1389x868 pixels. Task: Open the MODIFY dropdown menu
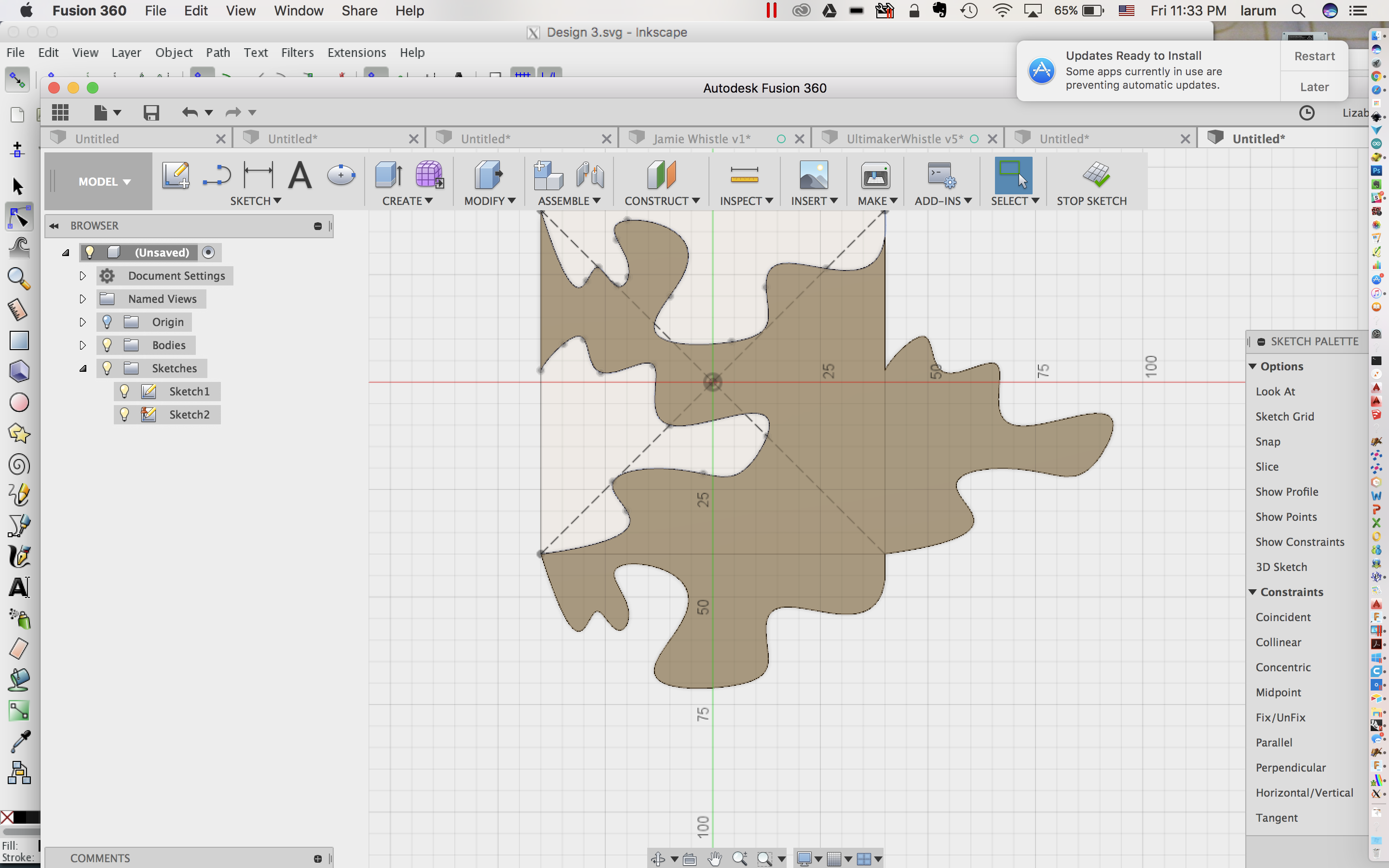point(490,201)
